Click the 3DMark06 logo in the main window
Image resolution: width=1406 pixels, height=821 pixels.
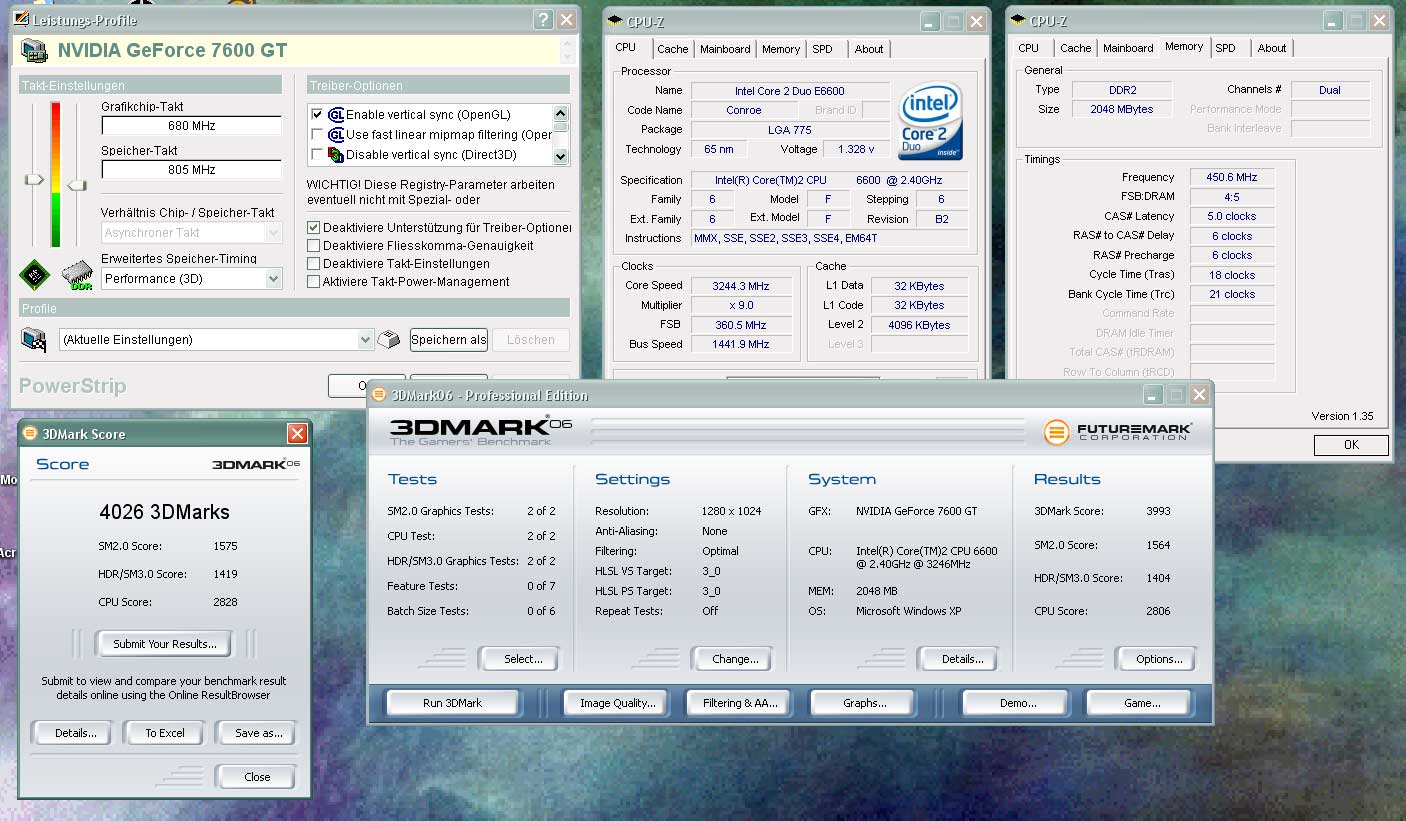pyautogui.click(x=480, y=430)
